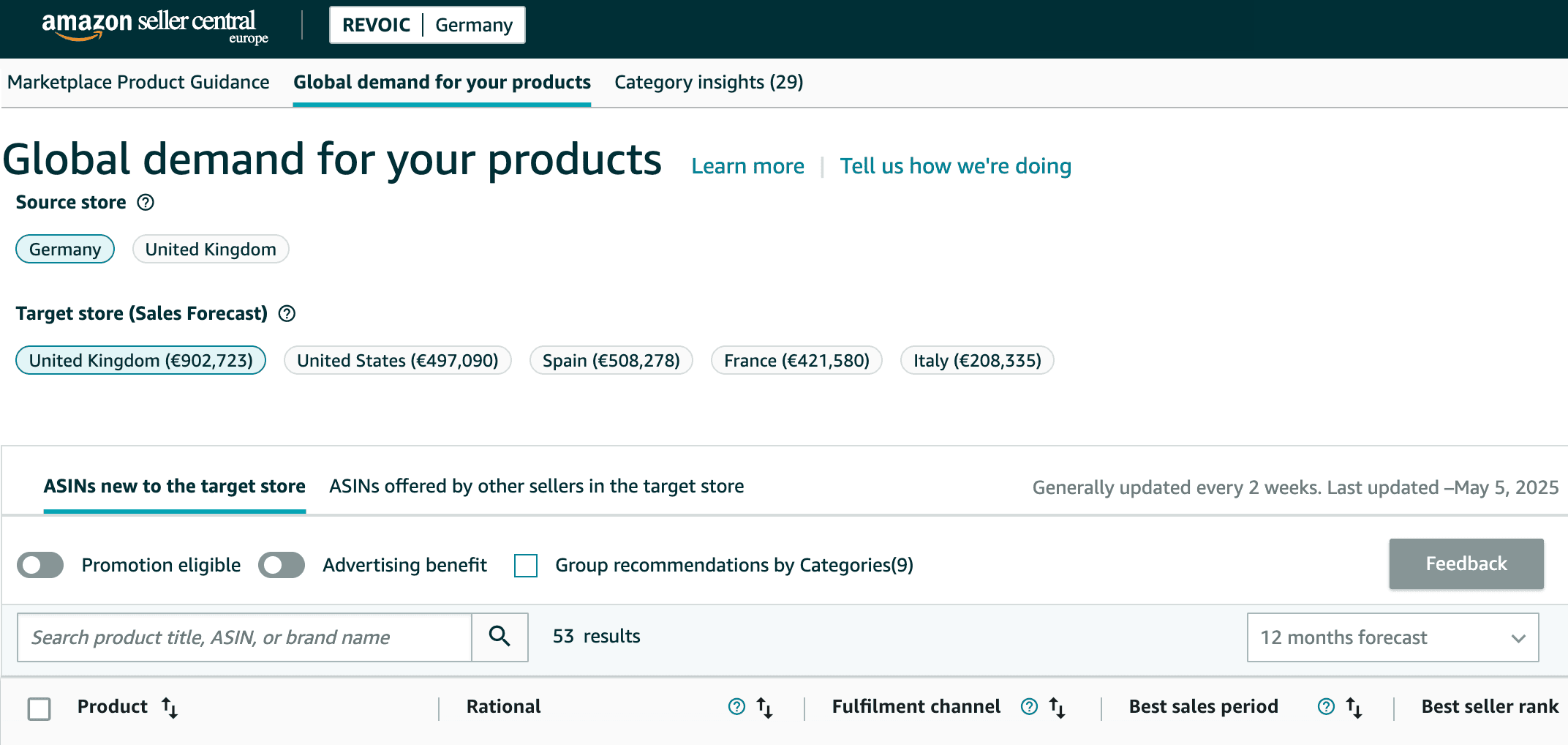The width and height of the screenshot is (1568, 745).
Task: Select United Kingdom (€902,723) target store
Action: tap(140, 360)
